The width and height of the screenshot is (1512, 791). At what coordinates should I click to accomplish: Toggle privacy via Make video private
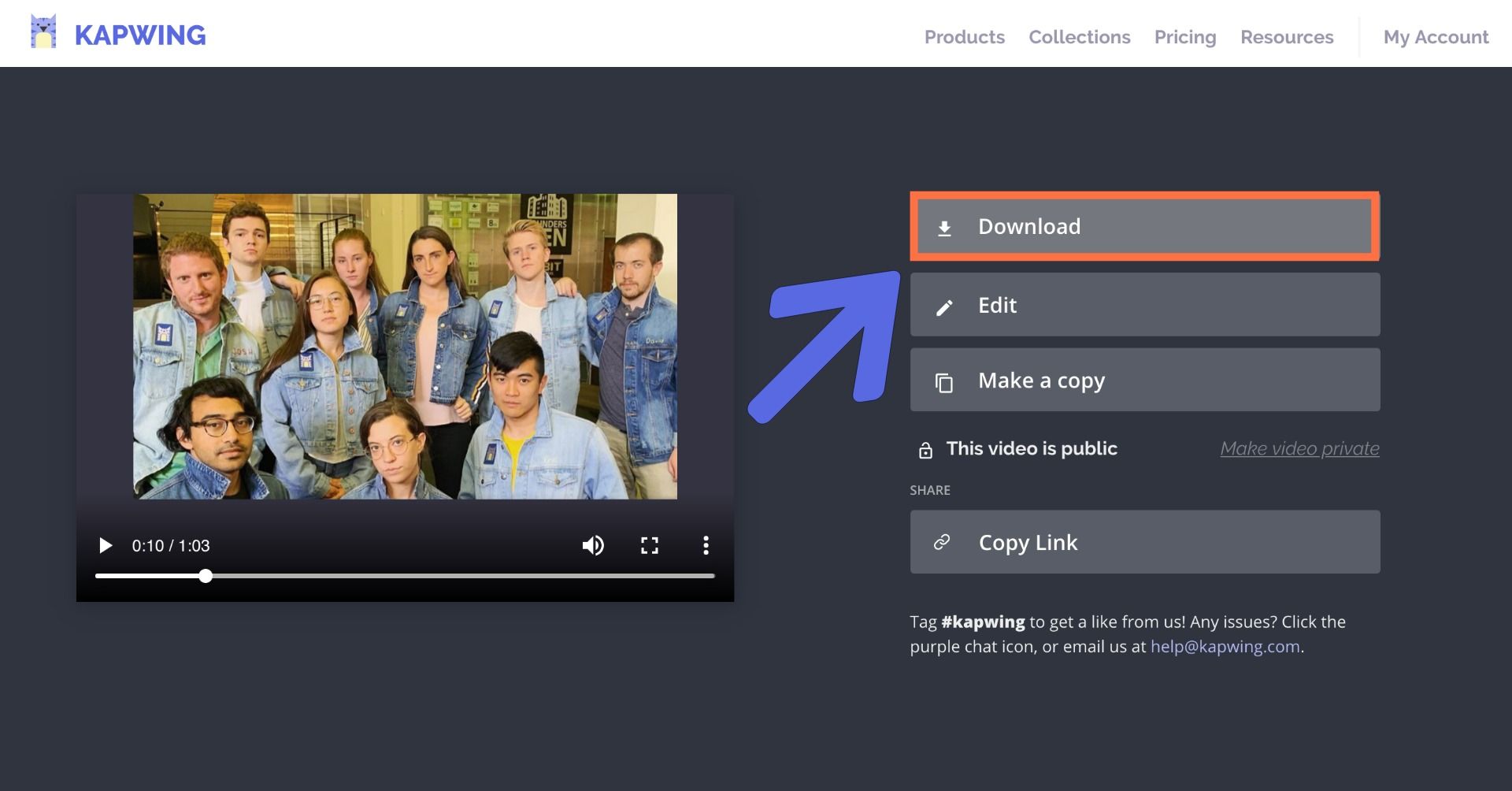[1299, 448]
